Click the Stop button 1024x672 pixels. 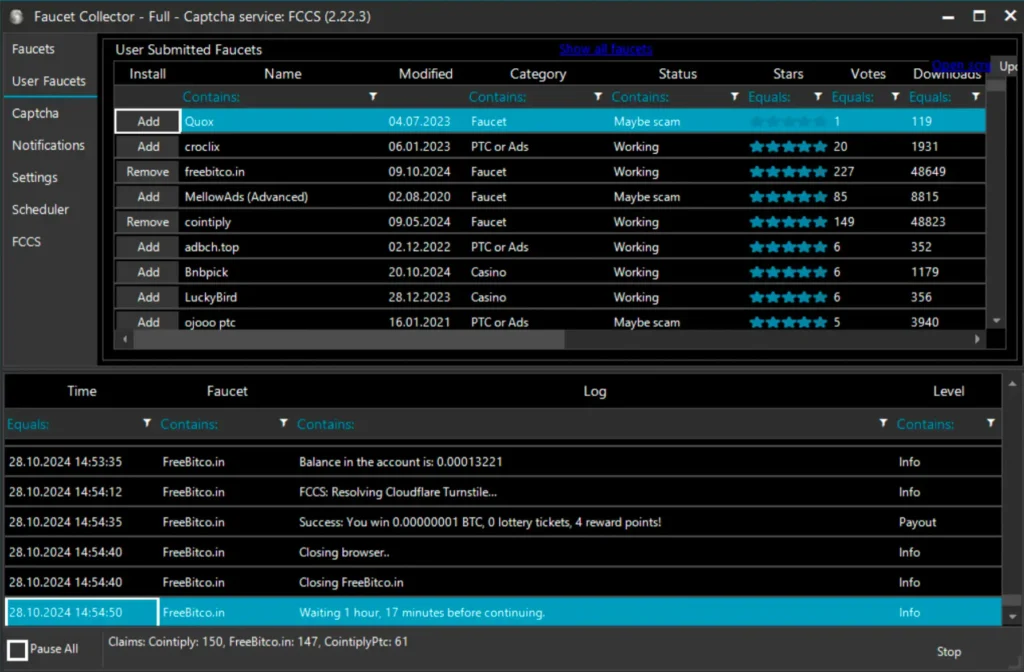pyautogui.click(x=948, y=652)
